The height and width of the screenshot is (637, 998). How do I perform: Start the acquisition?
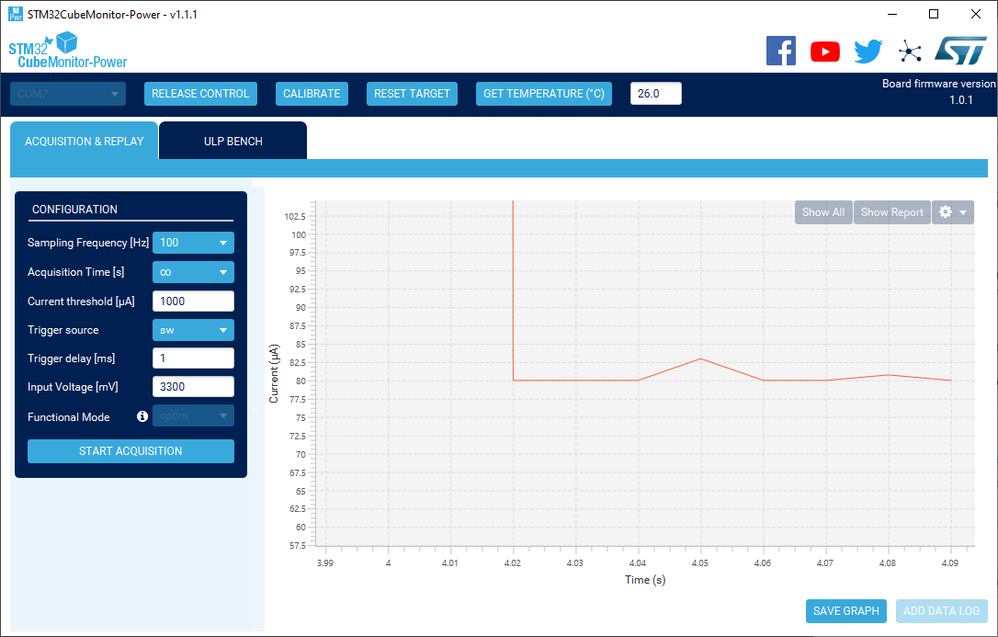tap(130, 451)
